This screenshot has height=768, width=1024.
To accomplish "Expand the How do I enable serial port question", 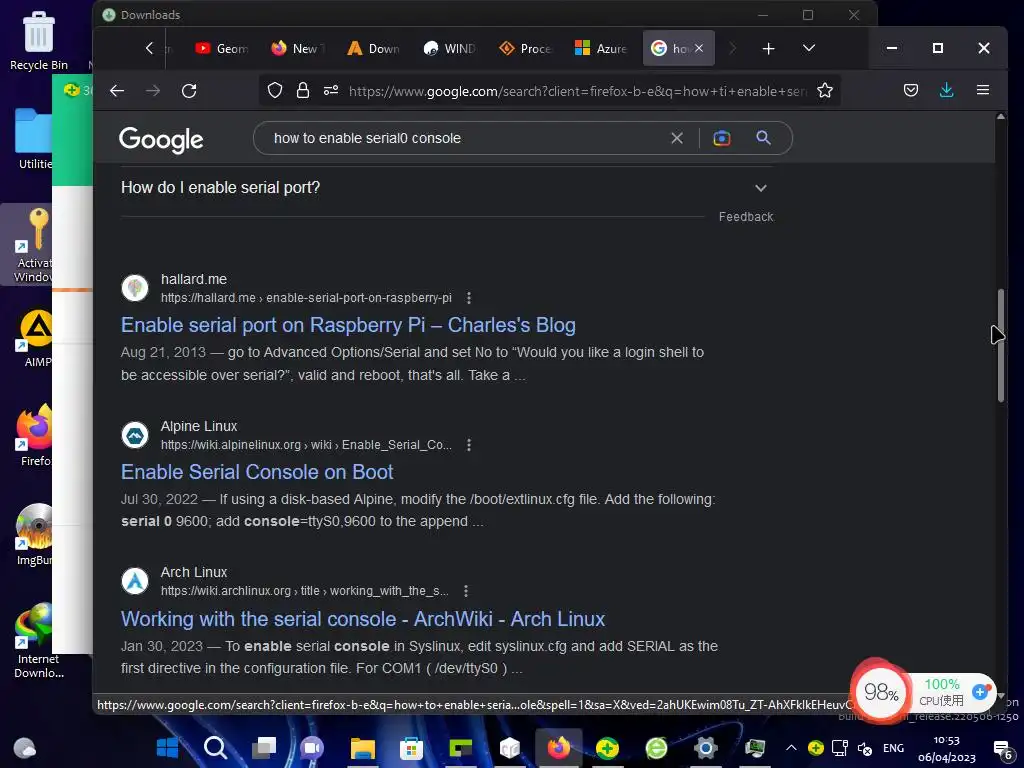I will [445, 188].
